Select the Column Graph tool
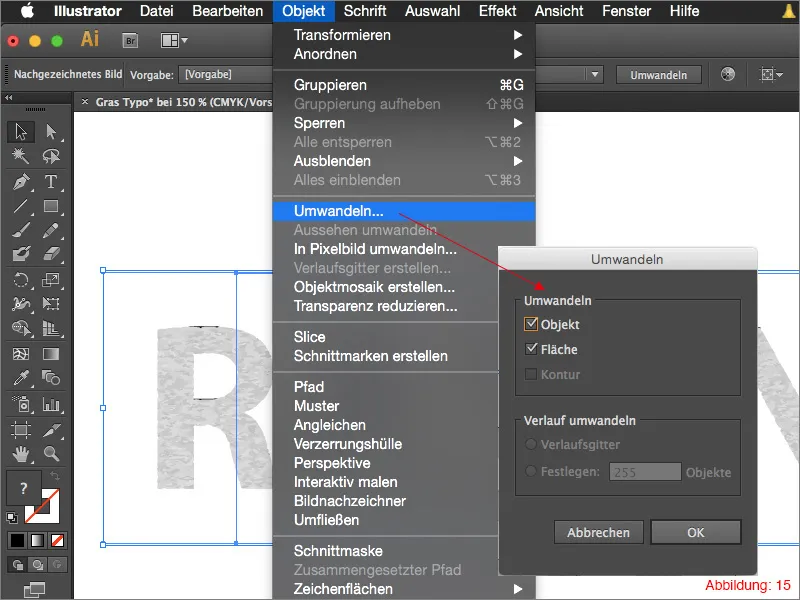Screen dimensions: 800x600 click(x=51, y=404)
